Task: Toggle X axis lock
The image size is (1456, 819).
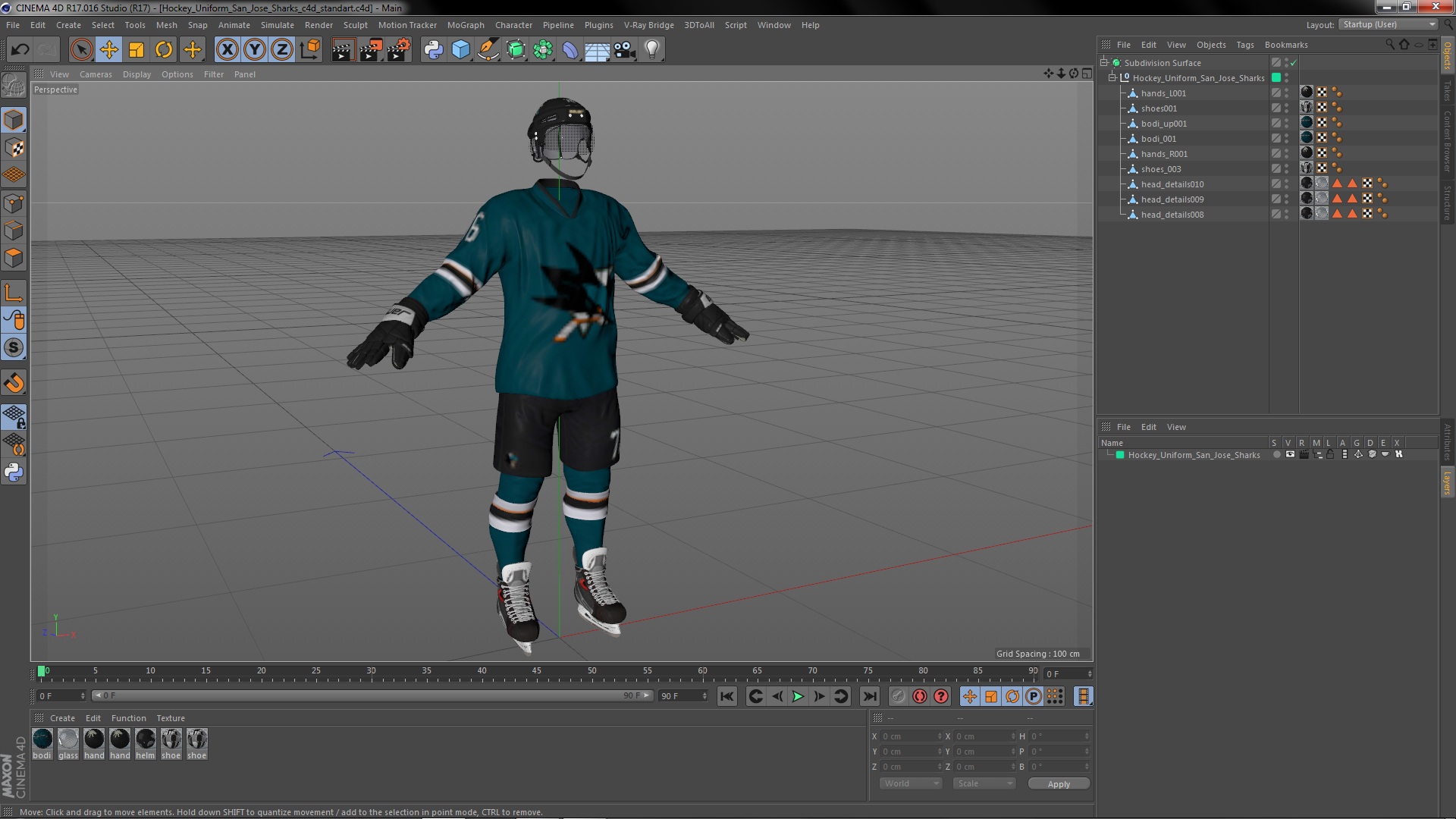Action: pyautogui.click(x=227, y=50)
